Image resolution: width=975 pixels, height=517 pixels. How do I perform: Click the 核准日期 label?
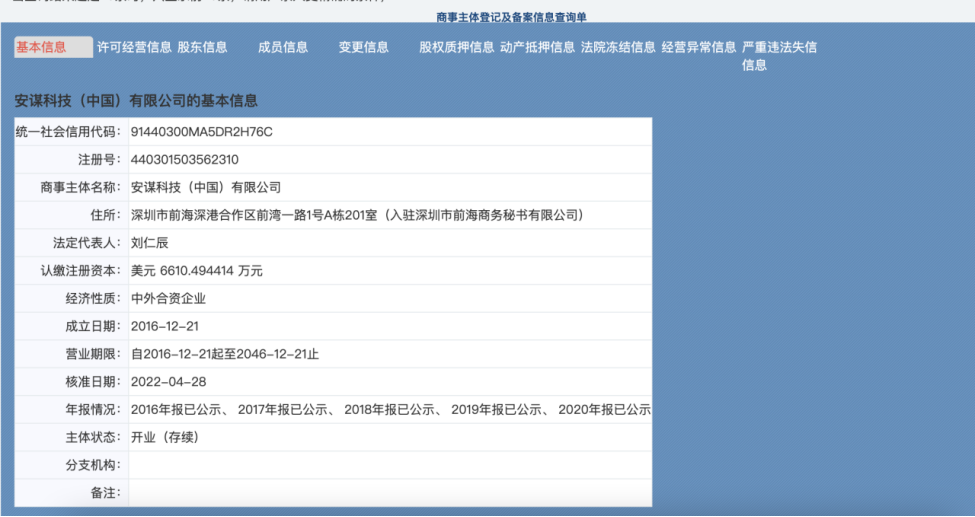point(93,382)
